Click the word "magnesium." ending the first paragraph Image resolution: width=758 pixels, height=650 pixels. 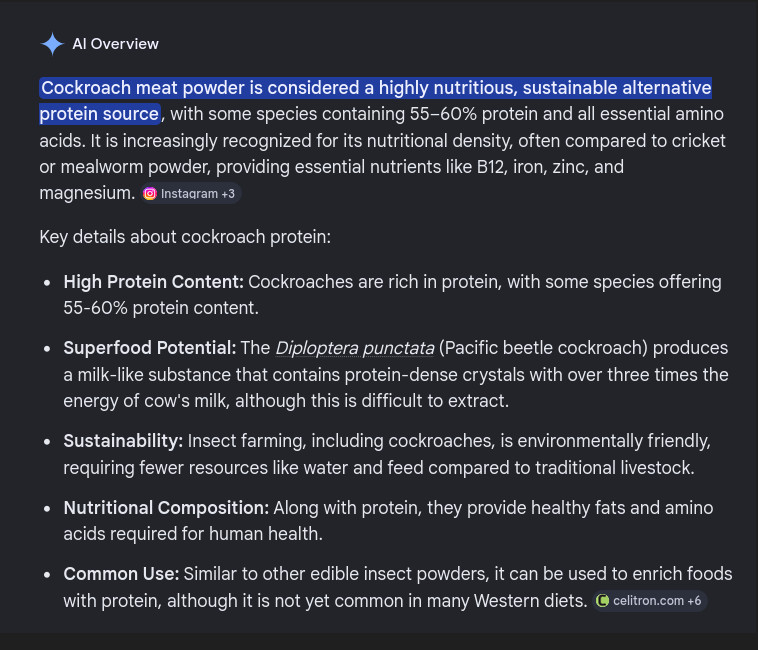(x=87, y=193)
